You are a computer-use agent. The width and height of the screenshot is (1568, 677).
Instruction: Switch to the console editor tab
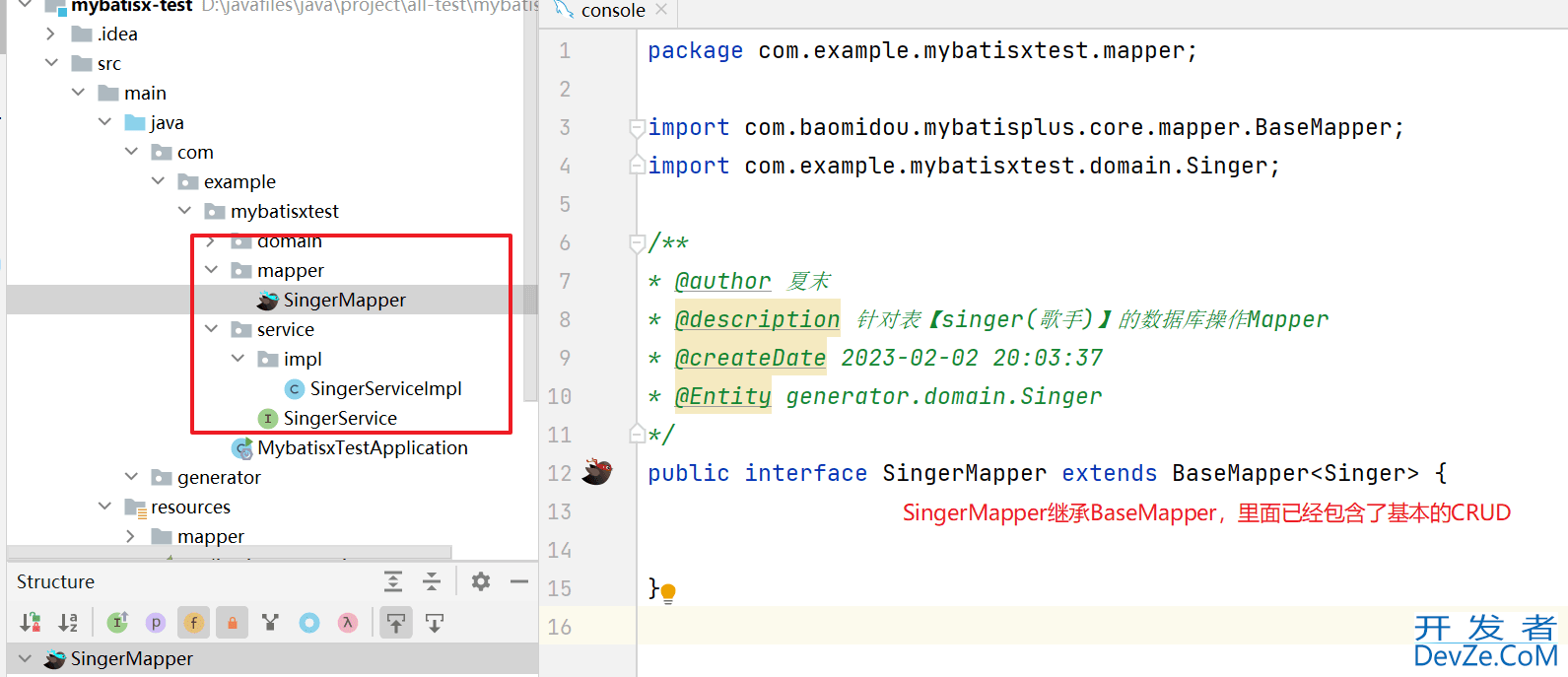612,11
